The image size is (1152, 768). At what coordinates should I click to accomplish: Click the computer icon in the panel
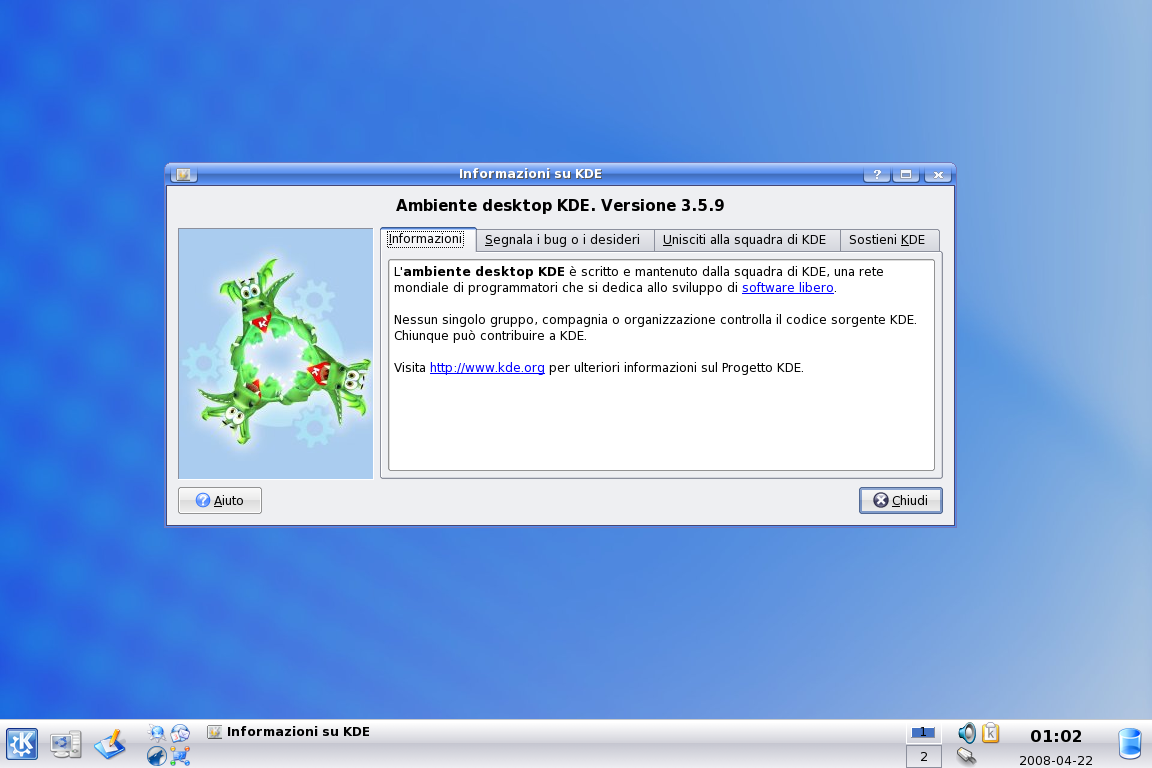point(66,744)
